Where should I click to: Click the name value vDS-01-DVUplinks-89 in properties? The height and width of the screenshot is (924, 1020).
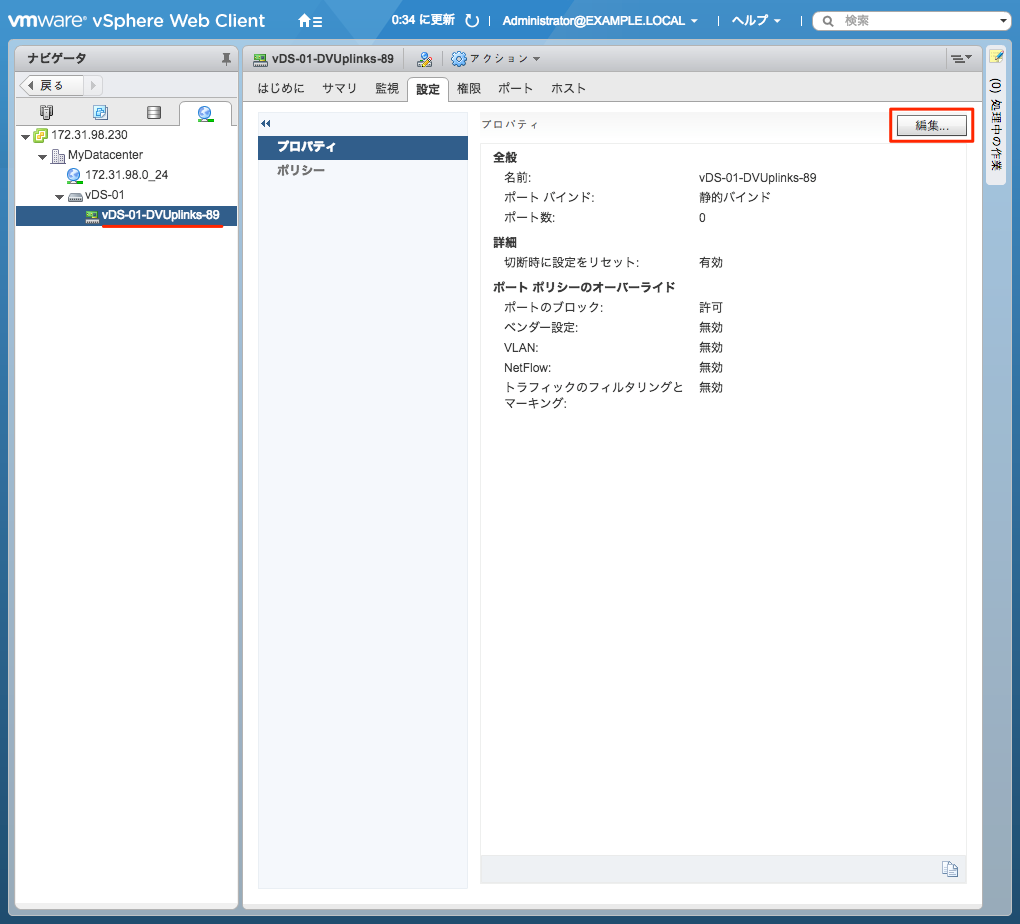[757, 178]
